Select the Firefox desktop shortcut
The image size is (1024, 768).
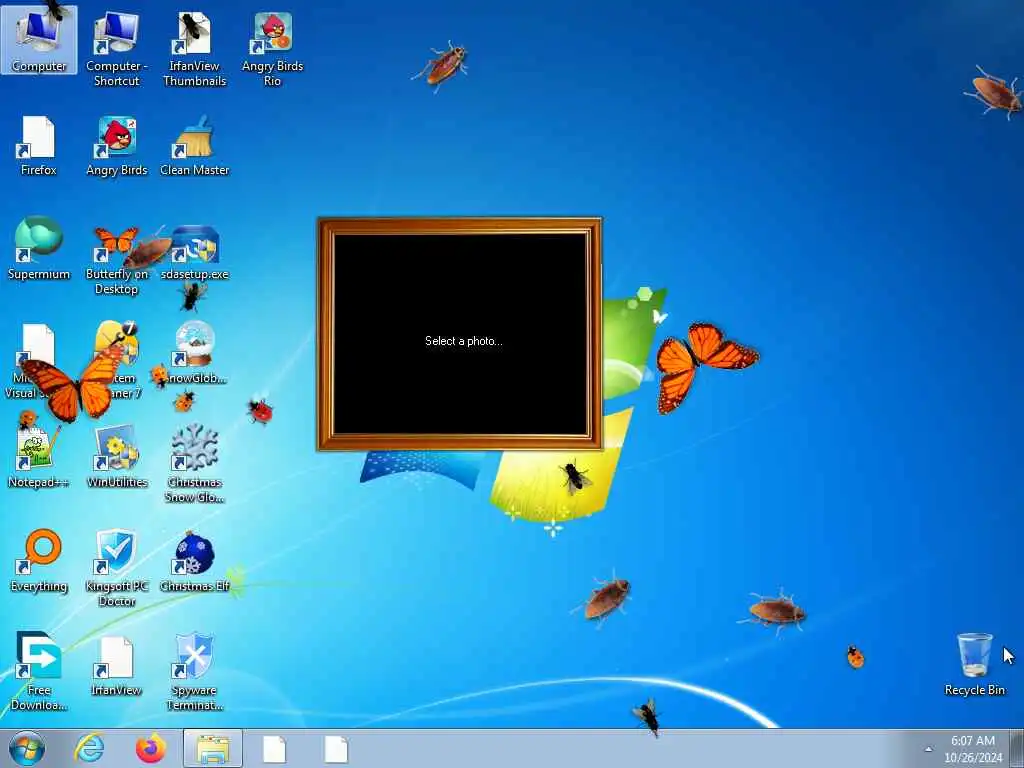pos(39,146)
